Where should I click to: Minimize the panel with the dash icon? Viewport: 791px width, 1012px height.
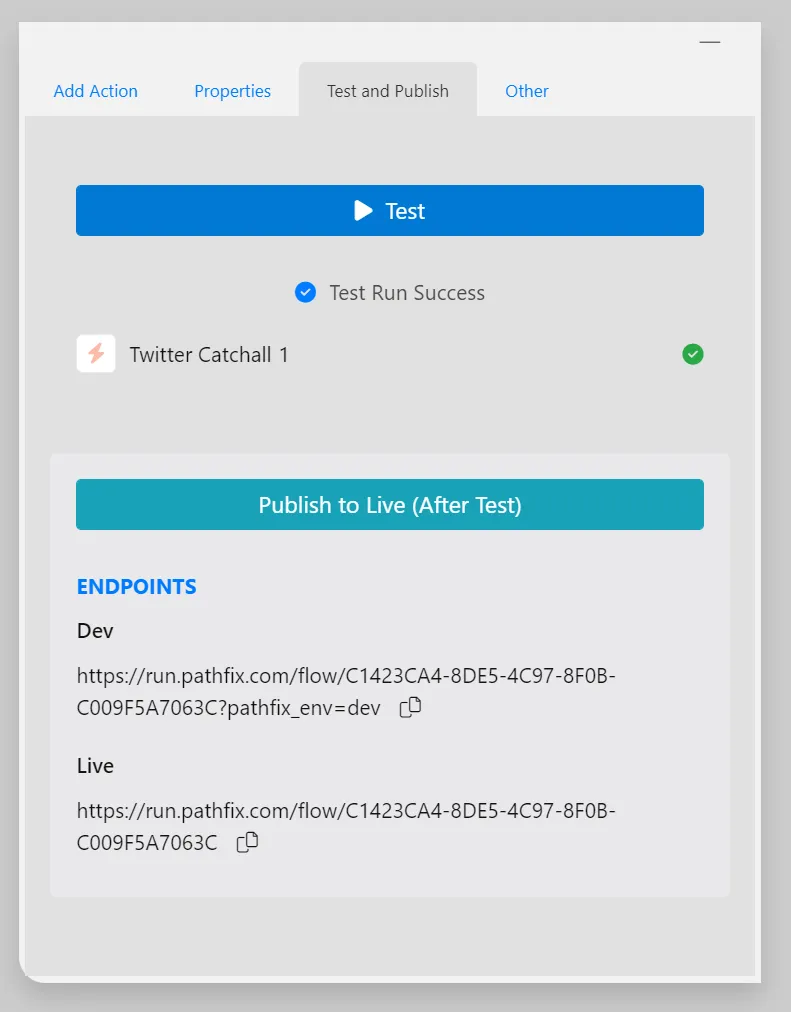710,42
